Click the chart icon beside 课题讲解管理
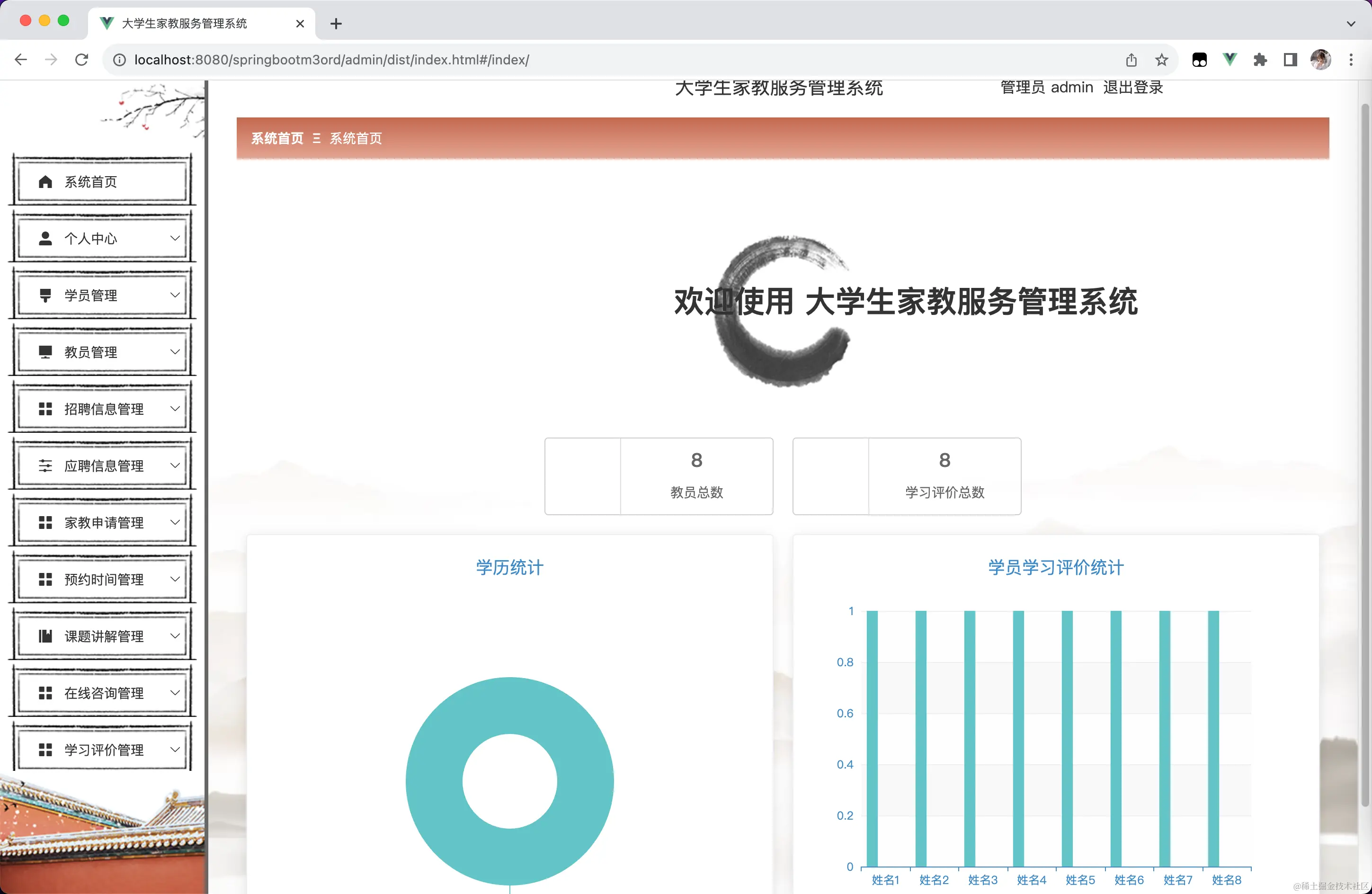The width and height of the screenshot is (1372, 894). click(45, 636)
